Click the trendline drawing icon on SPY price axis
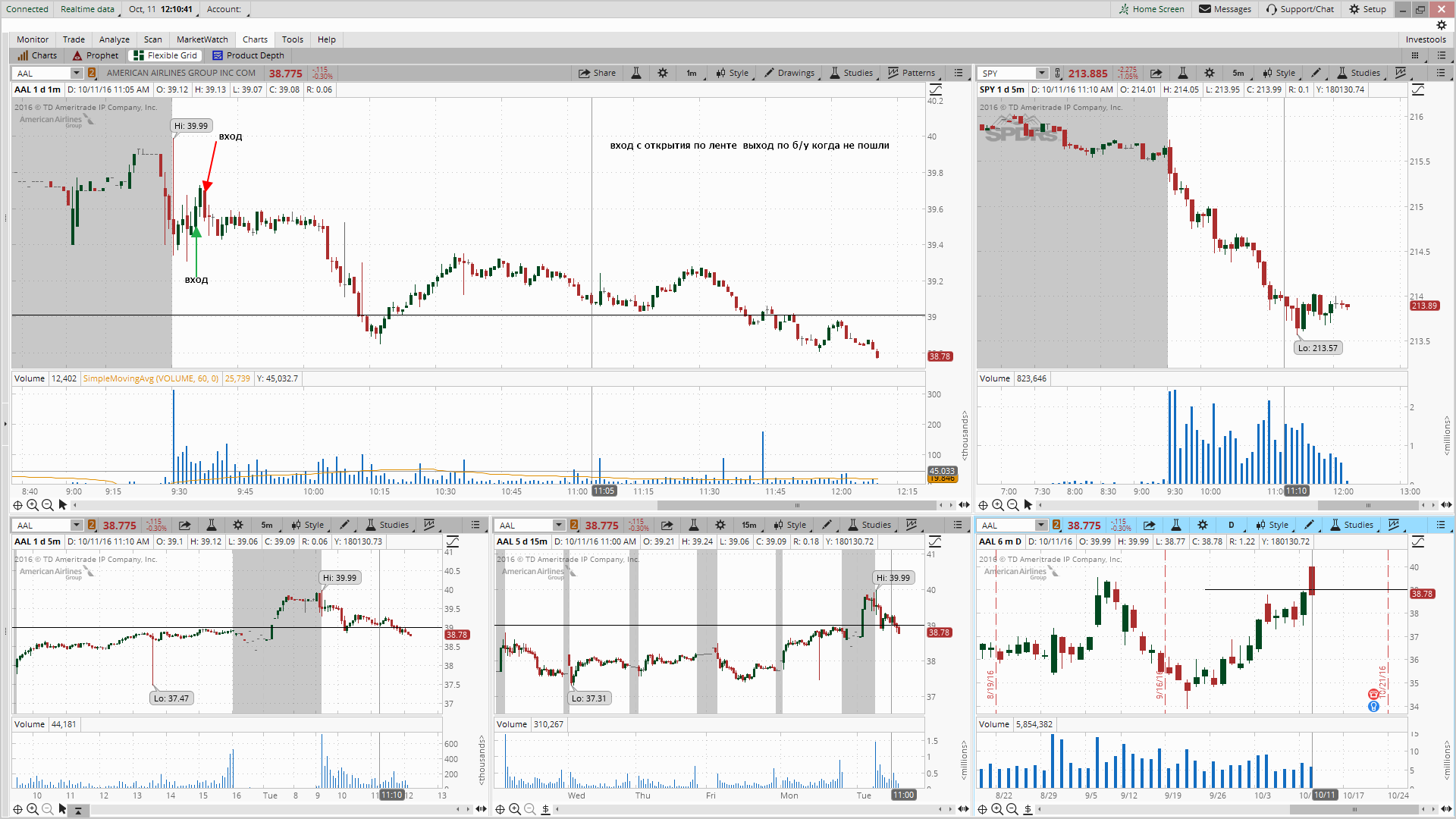 pos(1417,89)
